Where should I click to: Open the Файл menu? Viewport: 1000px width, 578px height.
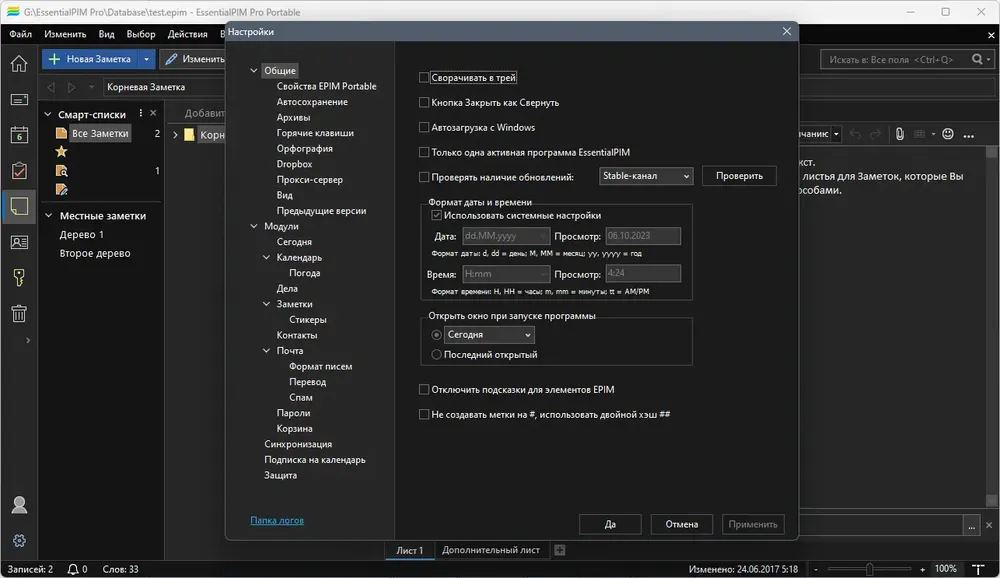[20, 34]
